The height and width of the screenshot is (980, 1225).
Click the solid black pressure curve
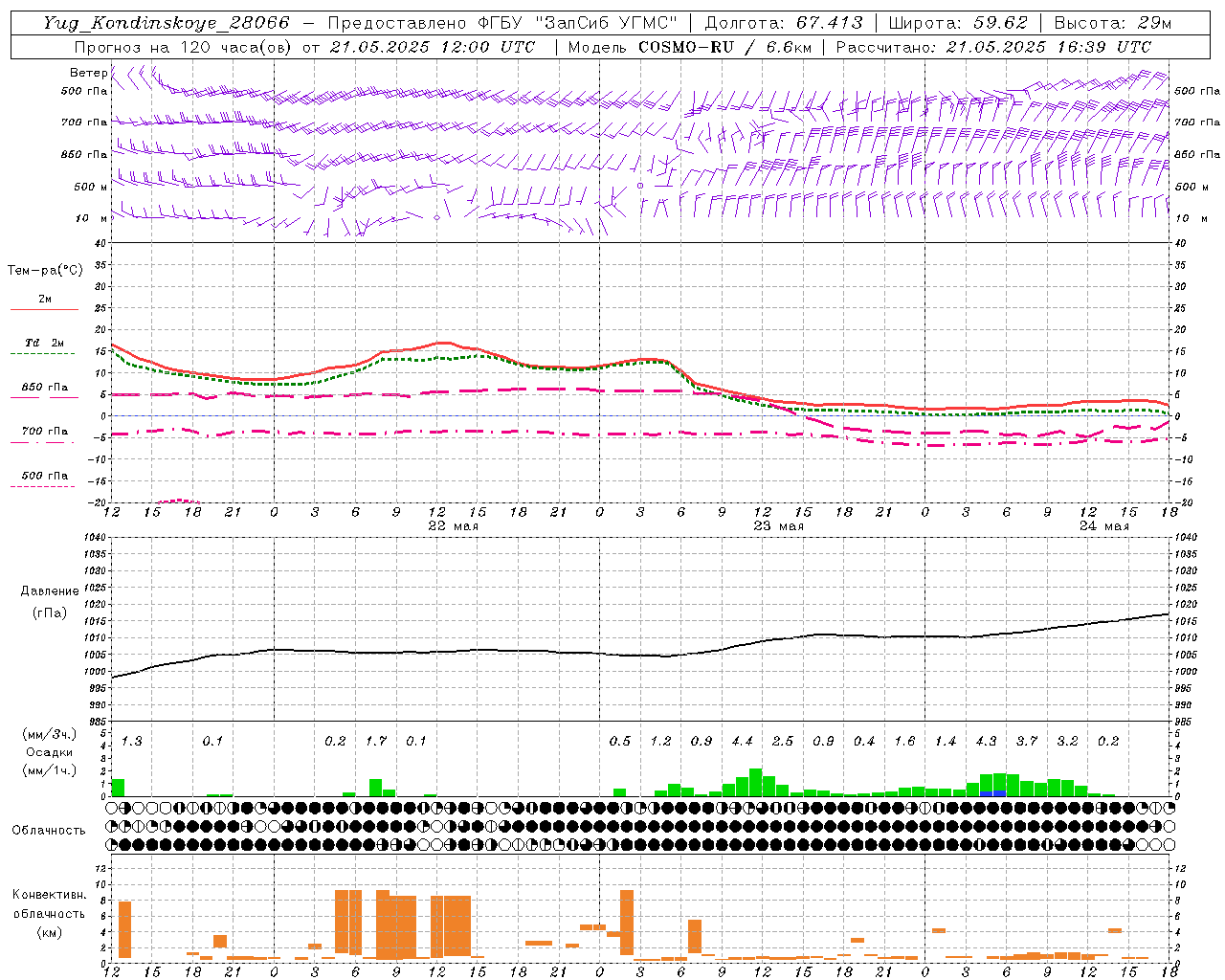coord(641,656)
